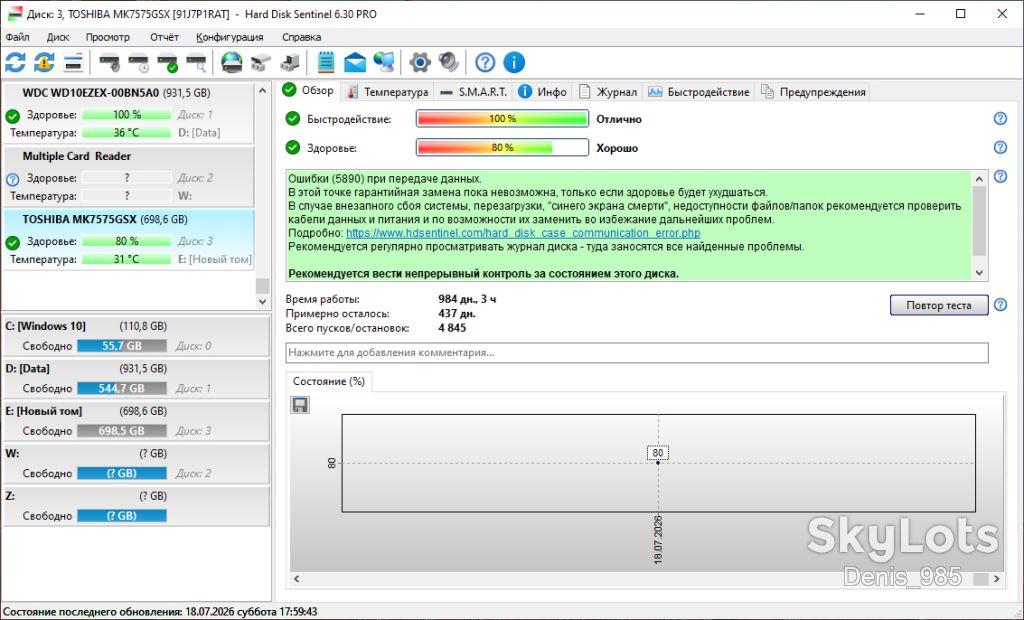Viewport: 1024px width, 620px height.
Task: Click the status text box scroll down arrow
Action: click(x=979, y=273)
